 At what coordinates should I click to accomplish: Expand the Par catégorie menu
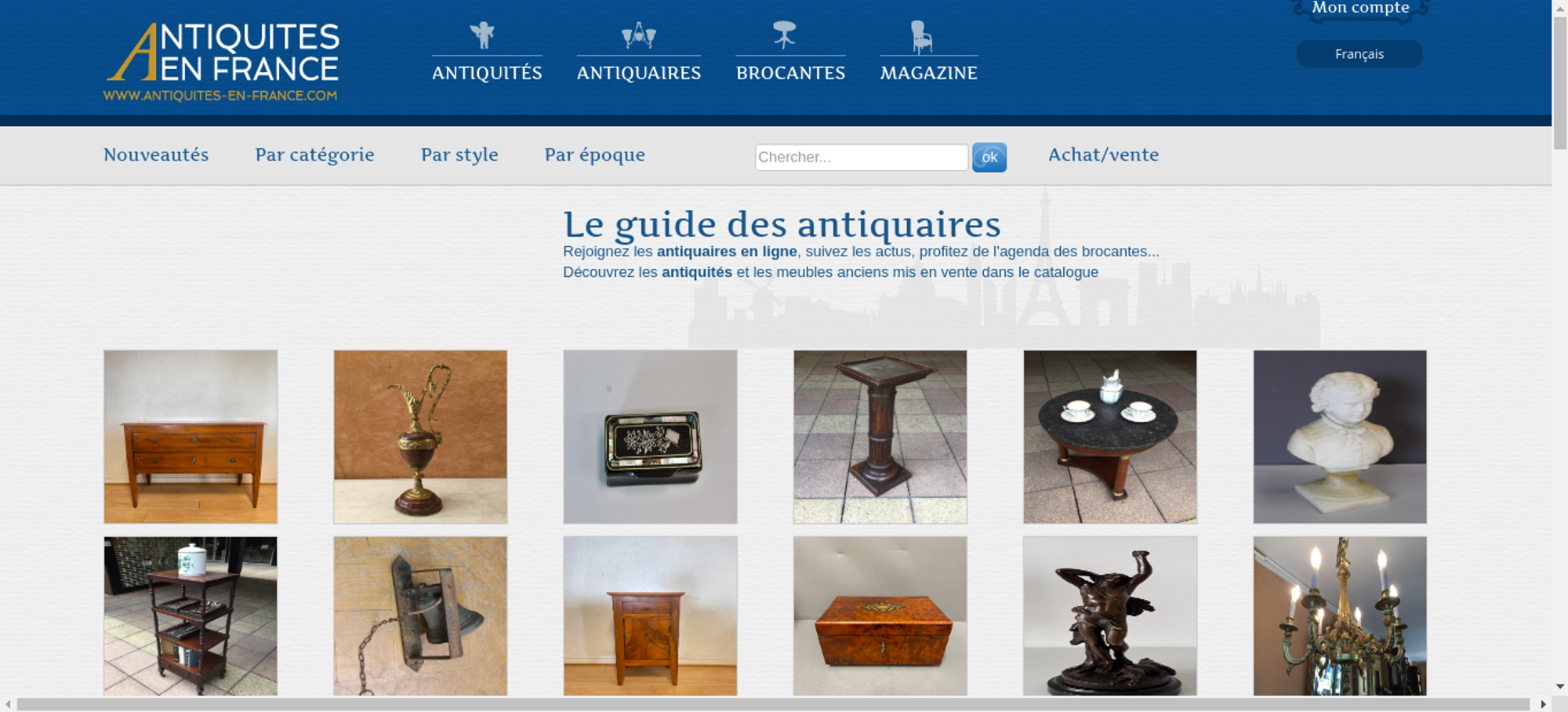pos(314,155)
